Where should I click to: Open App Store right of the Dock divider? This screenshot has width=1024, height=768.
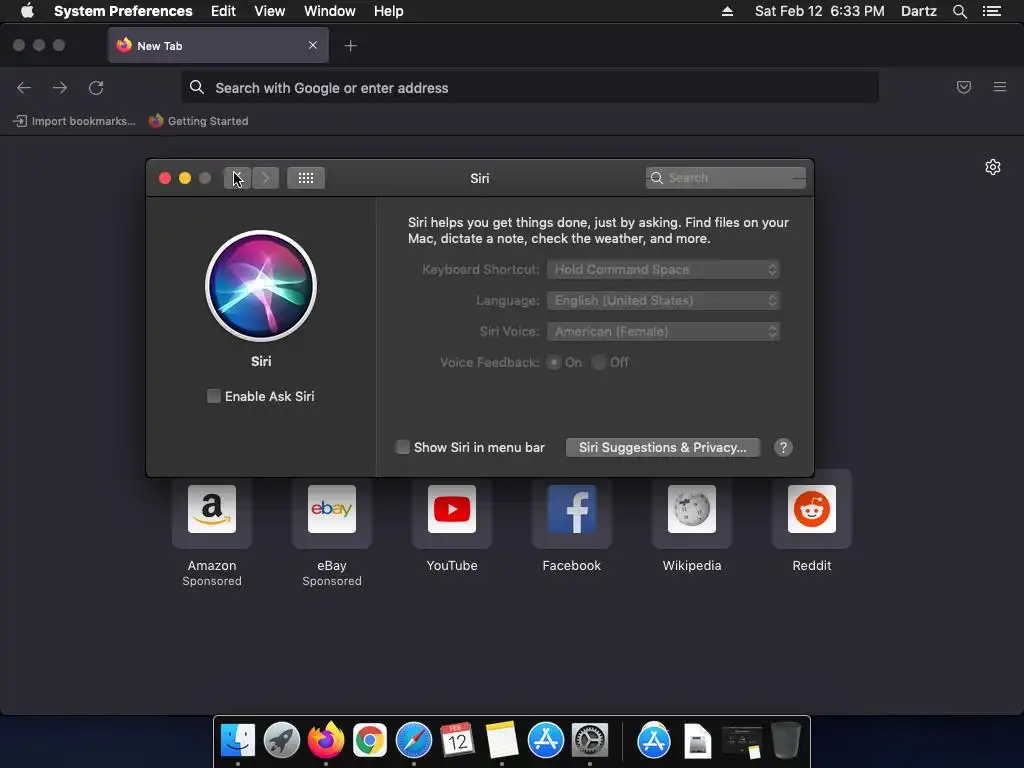click(654, 741)
